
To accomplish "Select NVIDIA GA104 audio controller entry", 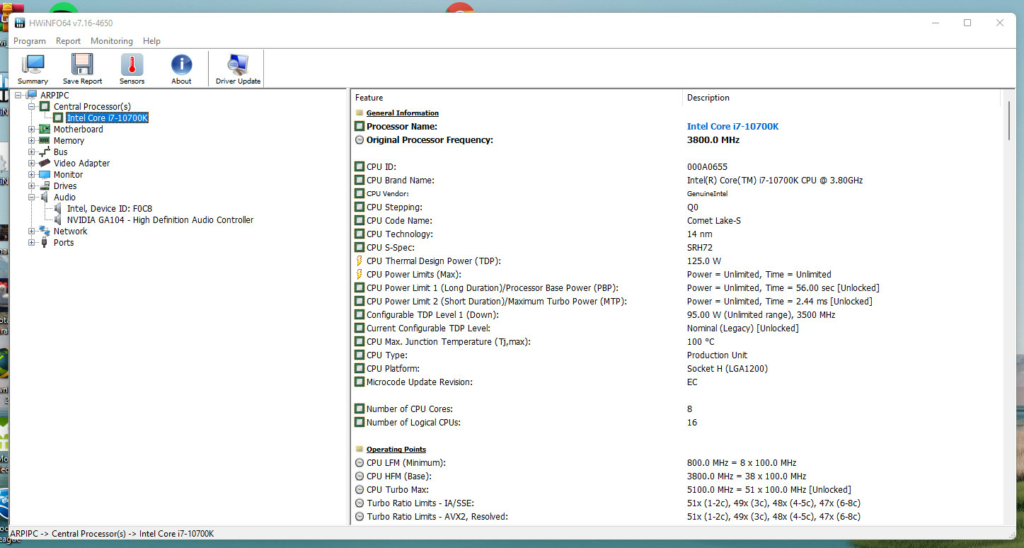I will 159,220.
